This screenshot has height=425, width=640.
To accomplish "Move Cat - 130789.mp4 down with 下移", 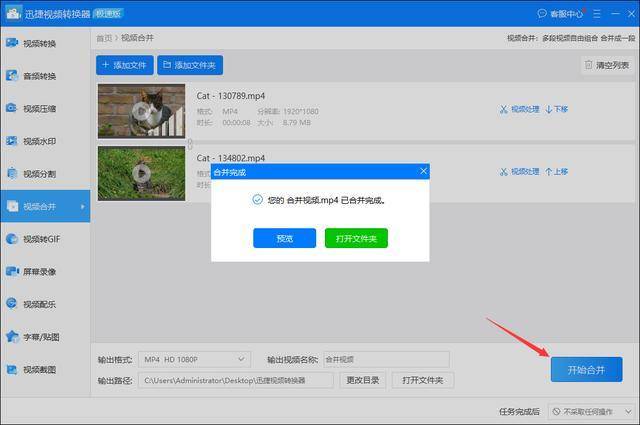I will click(x=557, y=109).
